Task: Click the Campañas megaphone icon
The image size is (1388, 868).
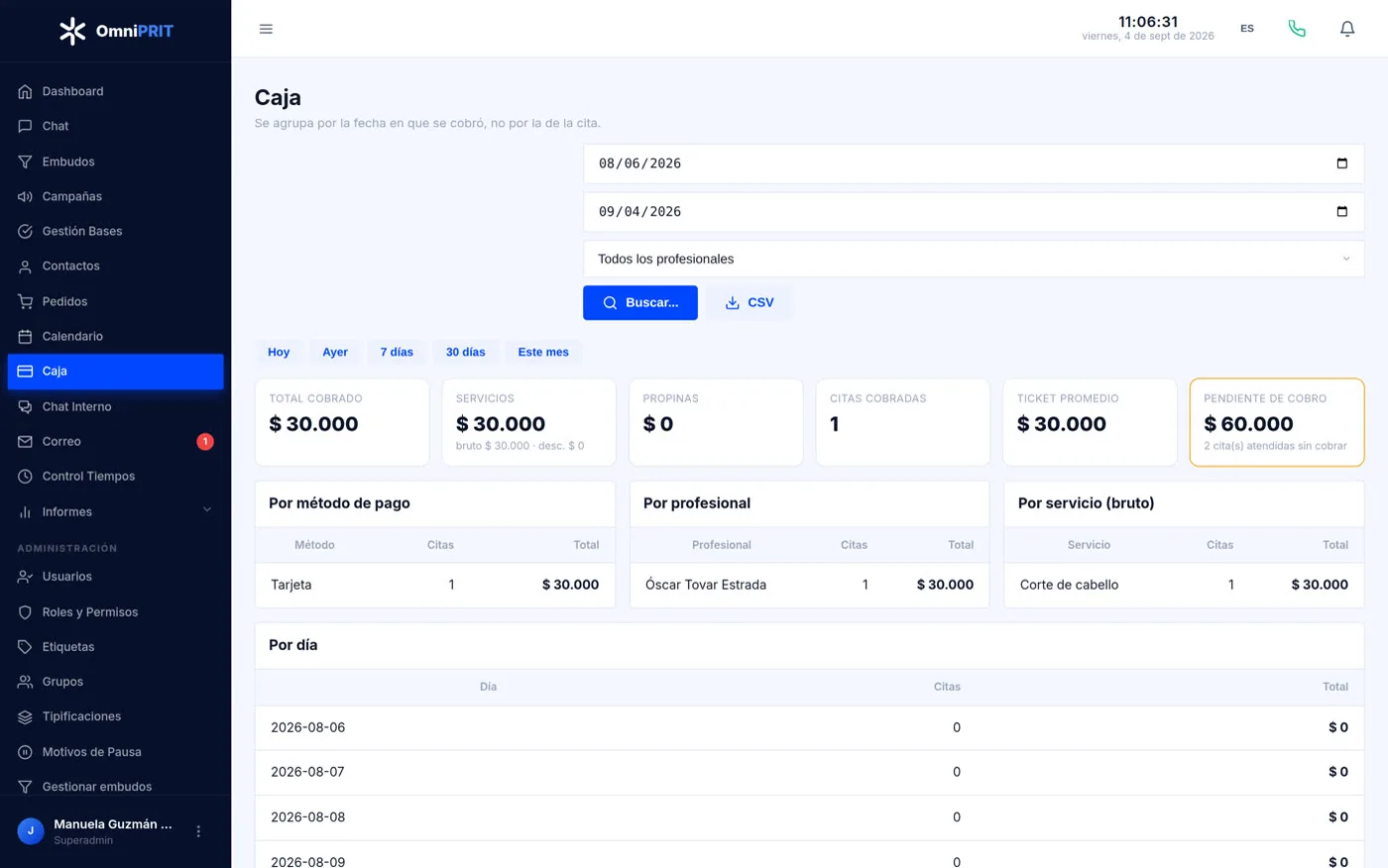Action: [x=25, y=196]
